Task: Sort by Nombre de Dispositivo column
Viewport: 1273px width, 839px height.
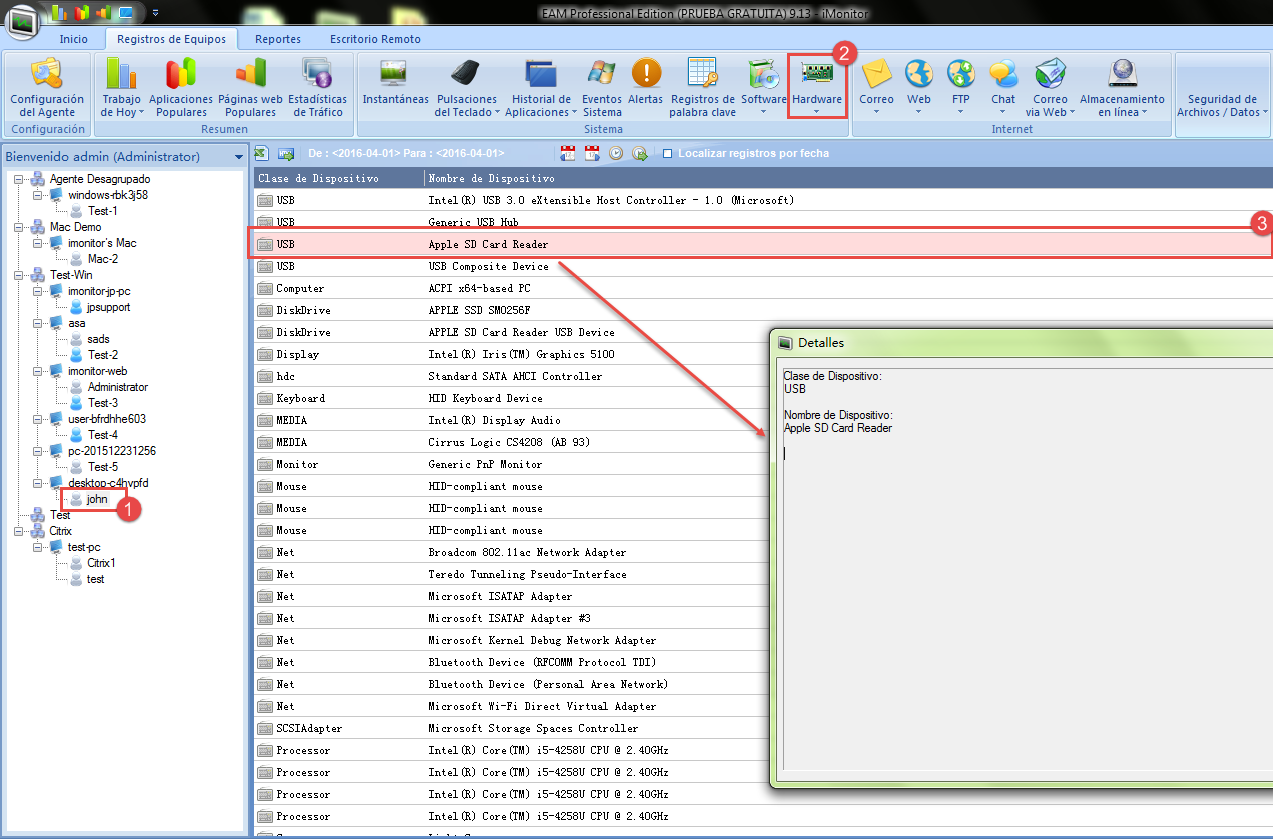Action: [848, 178]
